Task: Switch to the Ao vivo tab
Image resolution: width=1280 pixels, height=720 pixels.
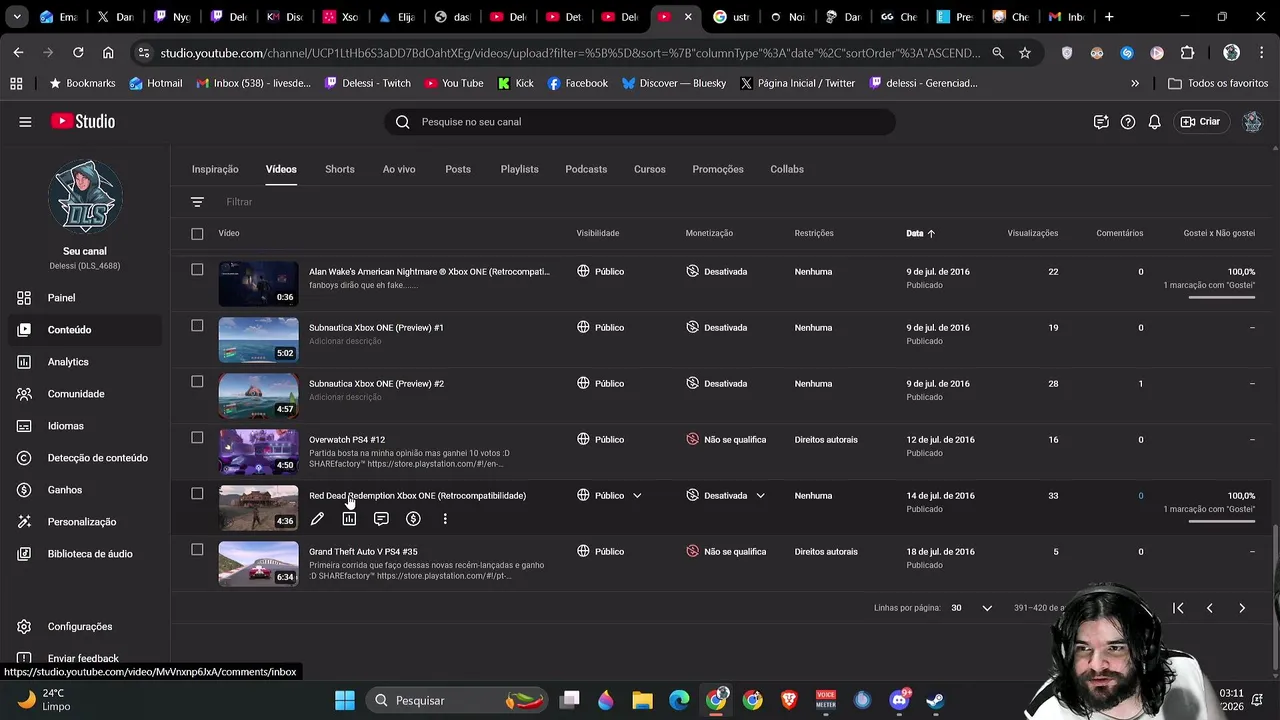Action: [399, 169]
